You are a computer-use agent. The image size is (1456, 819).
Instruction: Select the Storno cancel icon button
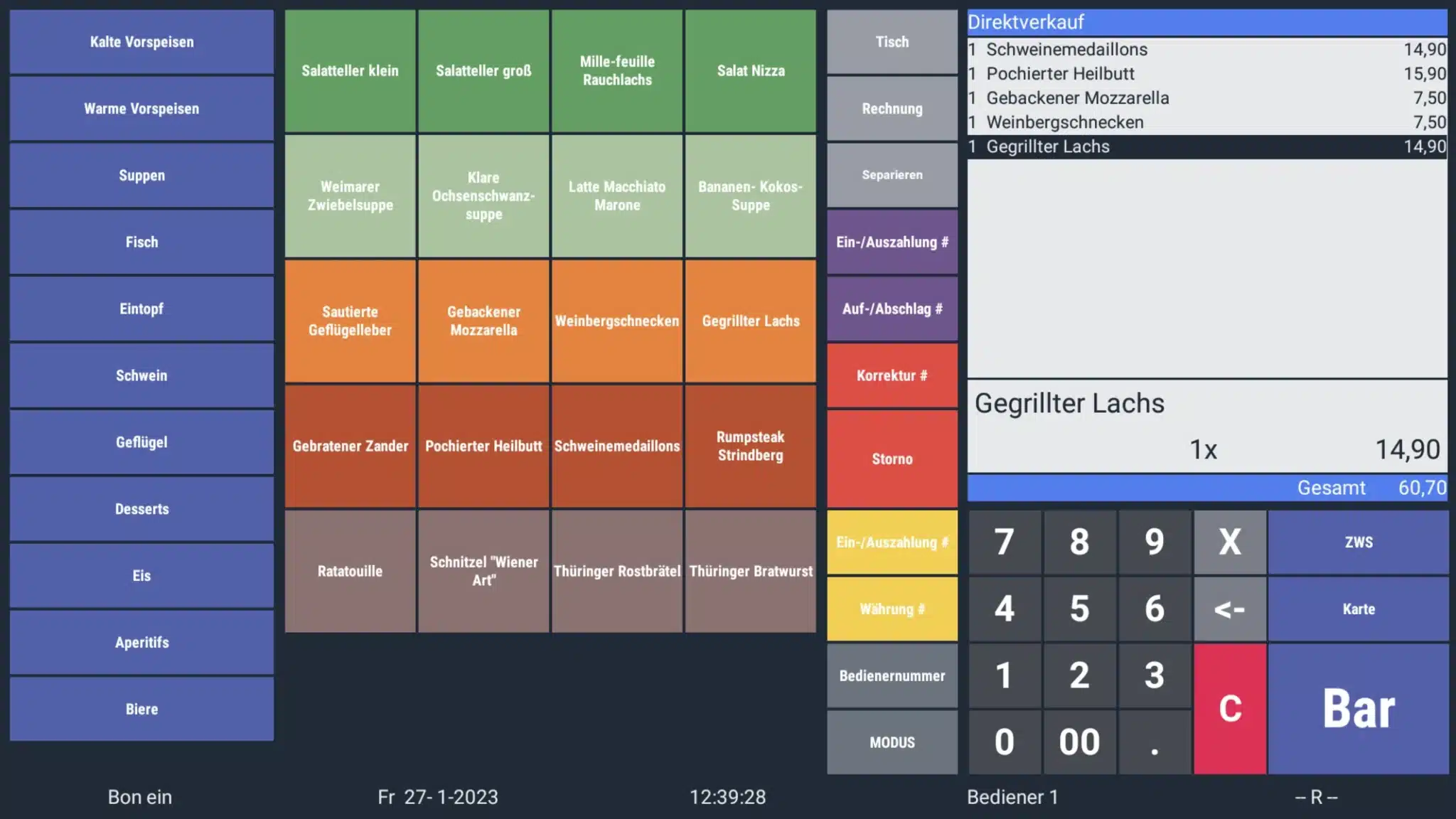click(891, 459)
